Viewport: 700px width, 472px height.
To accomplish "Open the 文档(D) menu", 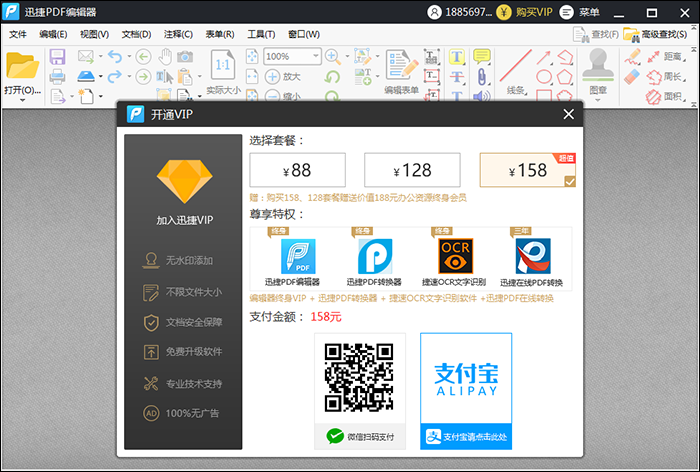I will coord(137,34).
